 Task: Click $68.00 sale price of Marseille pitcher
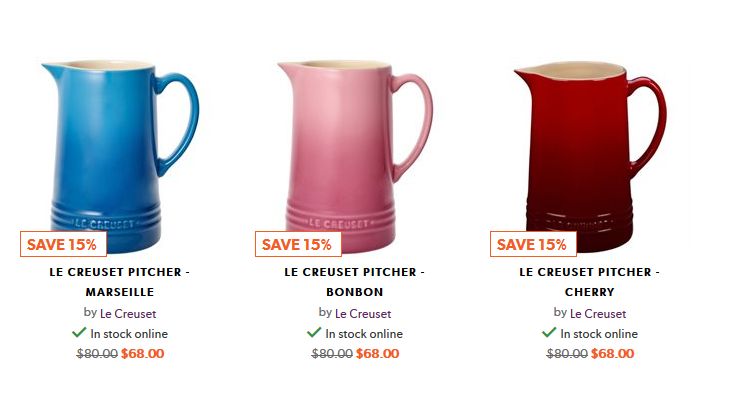pos(143,353)
